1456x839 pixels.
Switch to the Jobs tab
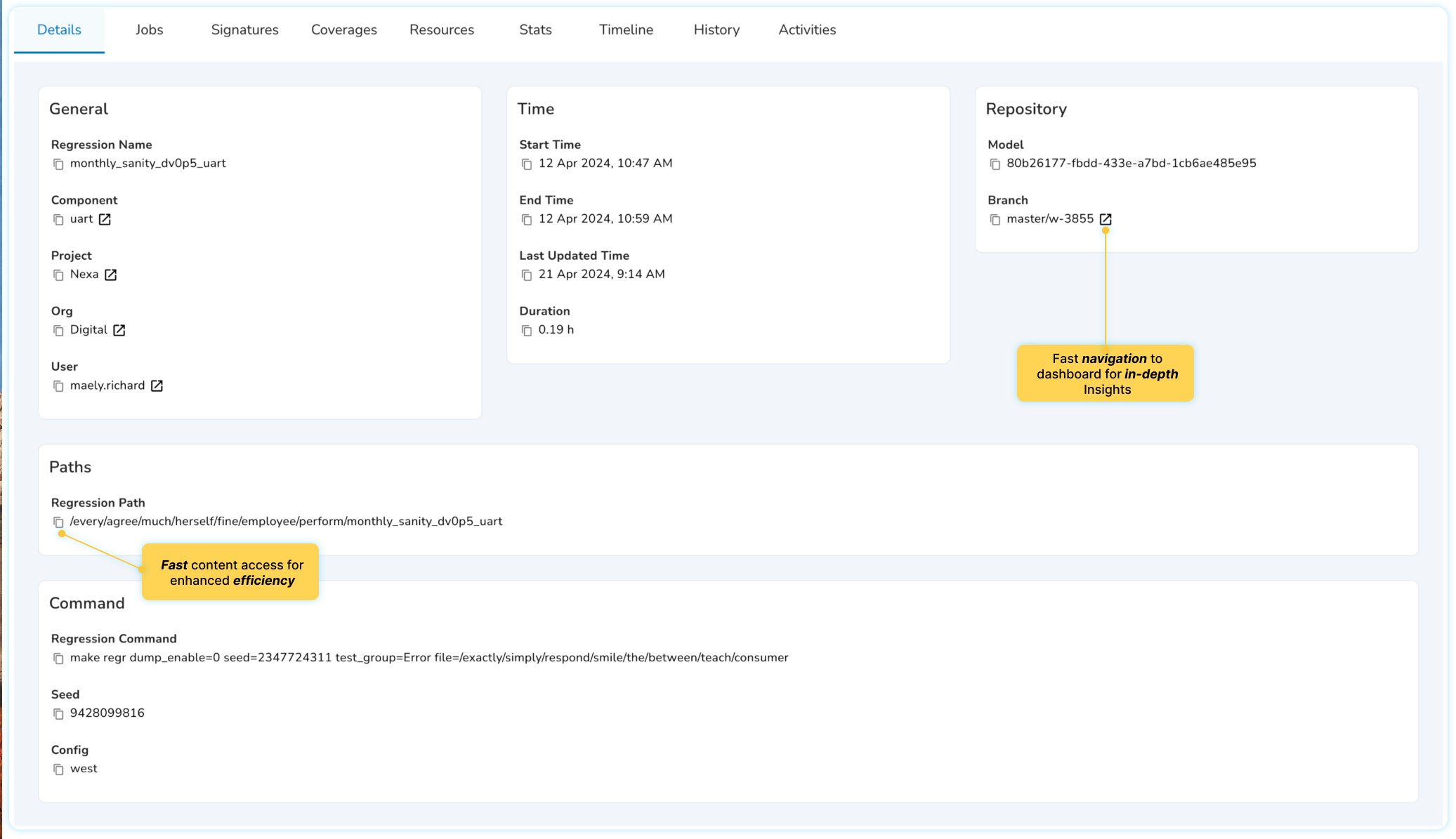point(149,29)
